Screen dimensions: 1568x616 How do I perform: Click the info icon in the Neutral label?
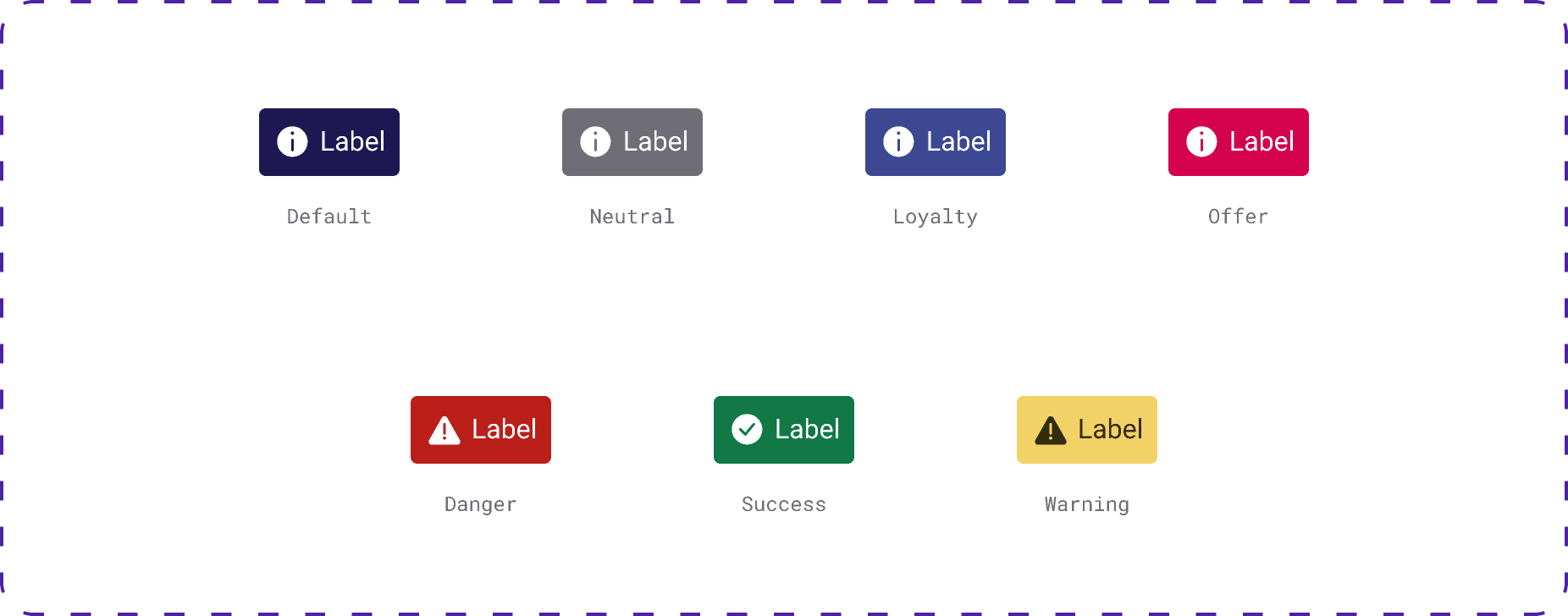tap(595, 142)
